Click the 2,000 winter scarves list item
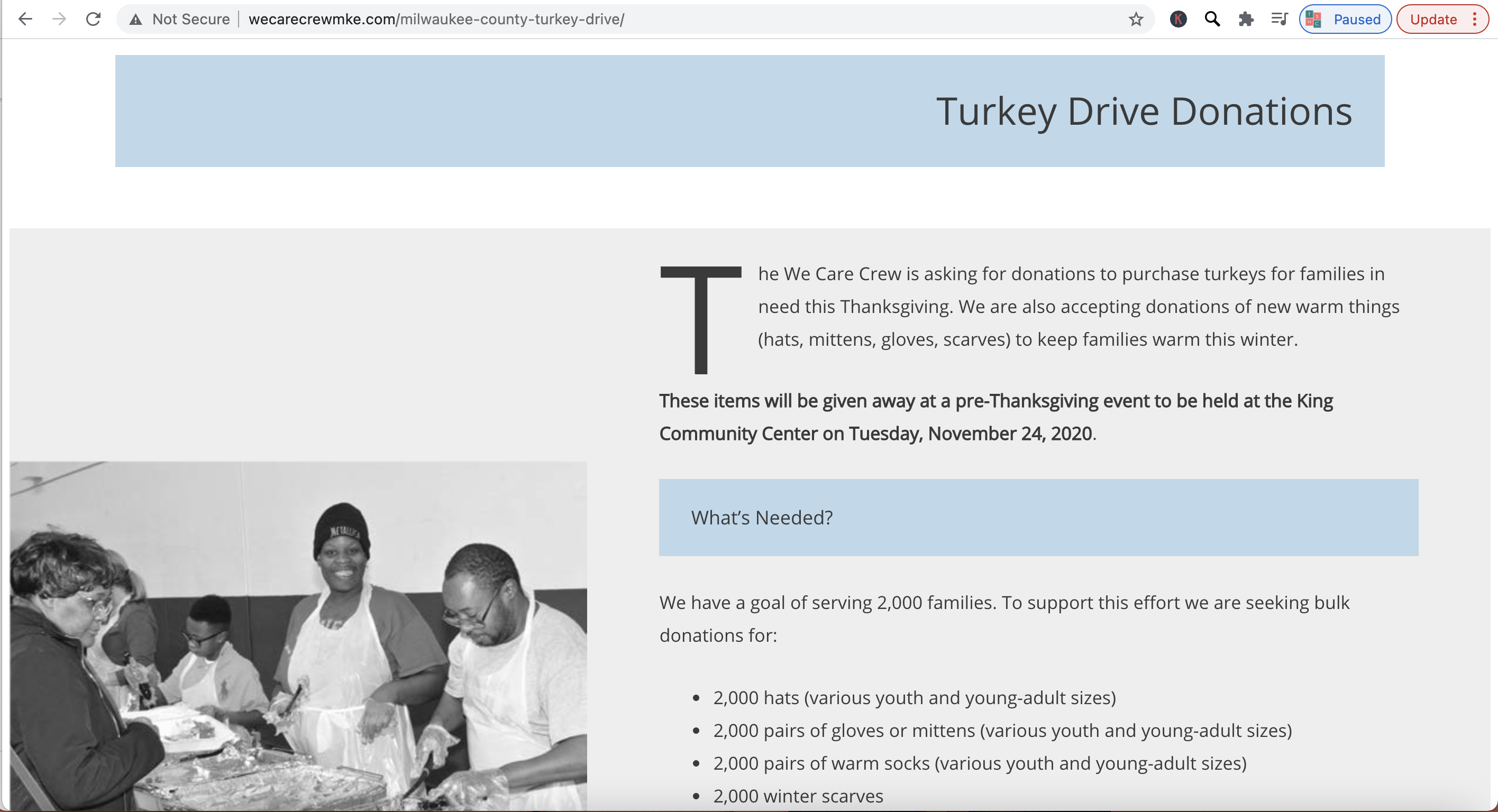The width and height of the screenshot is (1498, 812). (798, 796)
